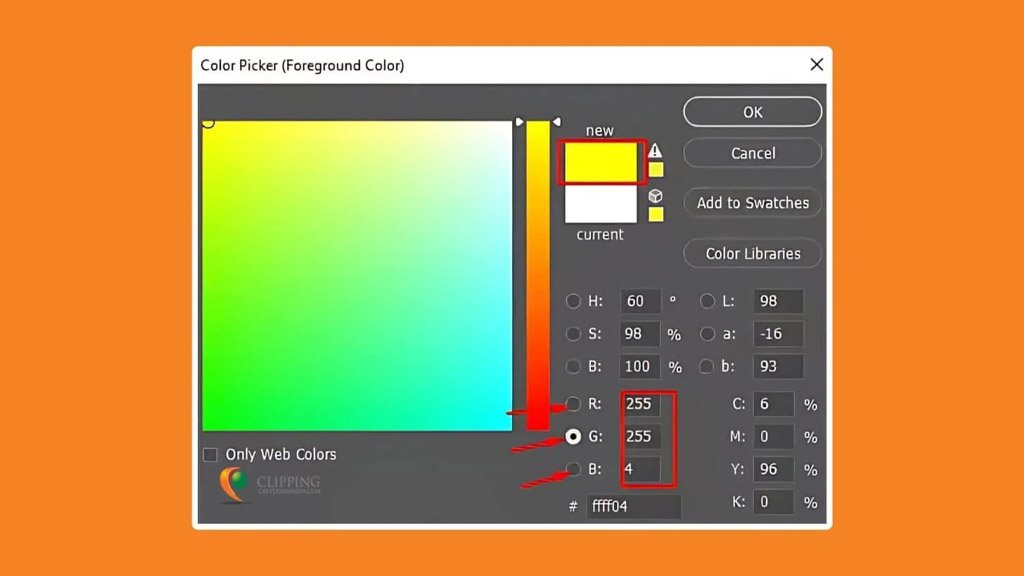Select the H hue radio button
Screen dimensions: 1024x576
(573, 301)
